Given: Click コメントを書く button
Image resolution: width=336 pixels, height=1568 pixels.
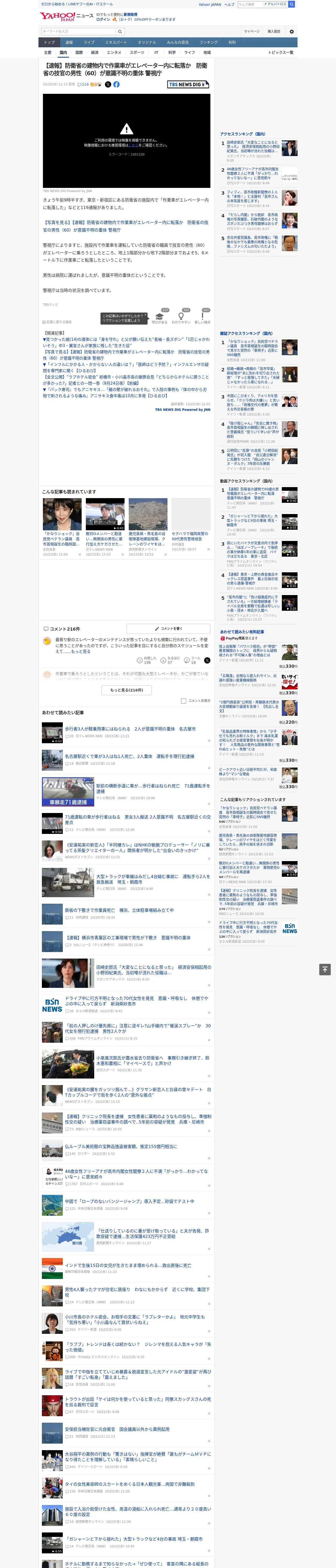Looking at the screenshot, I should pos(169,628).
